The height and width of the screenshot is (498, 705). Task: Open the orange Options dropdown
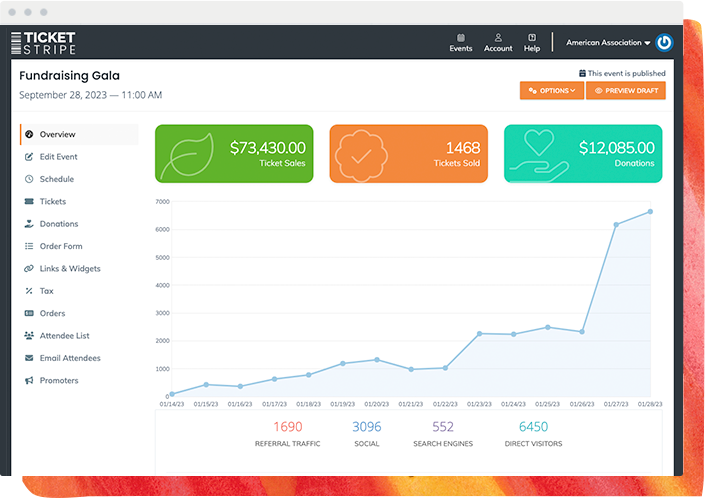point(551,91)
